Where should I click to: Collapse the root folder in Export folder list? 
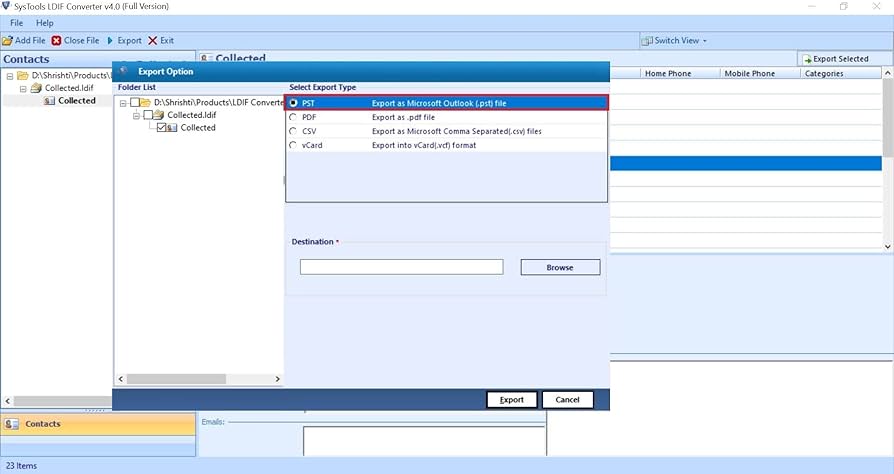pyautogui.click(x=123, y=103)
